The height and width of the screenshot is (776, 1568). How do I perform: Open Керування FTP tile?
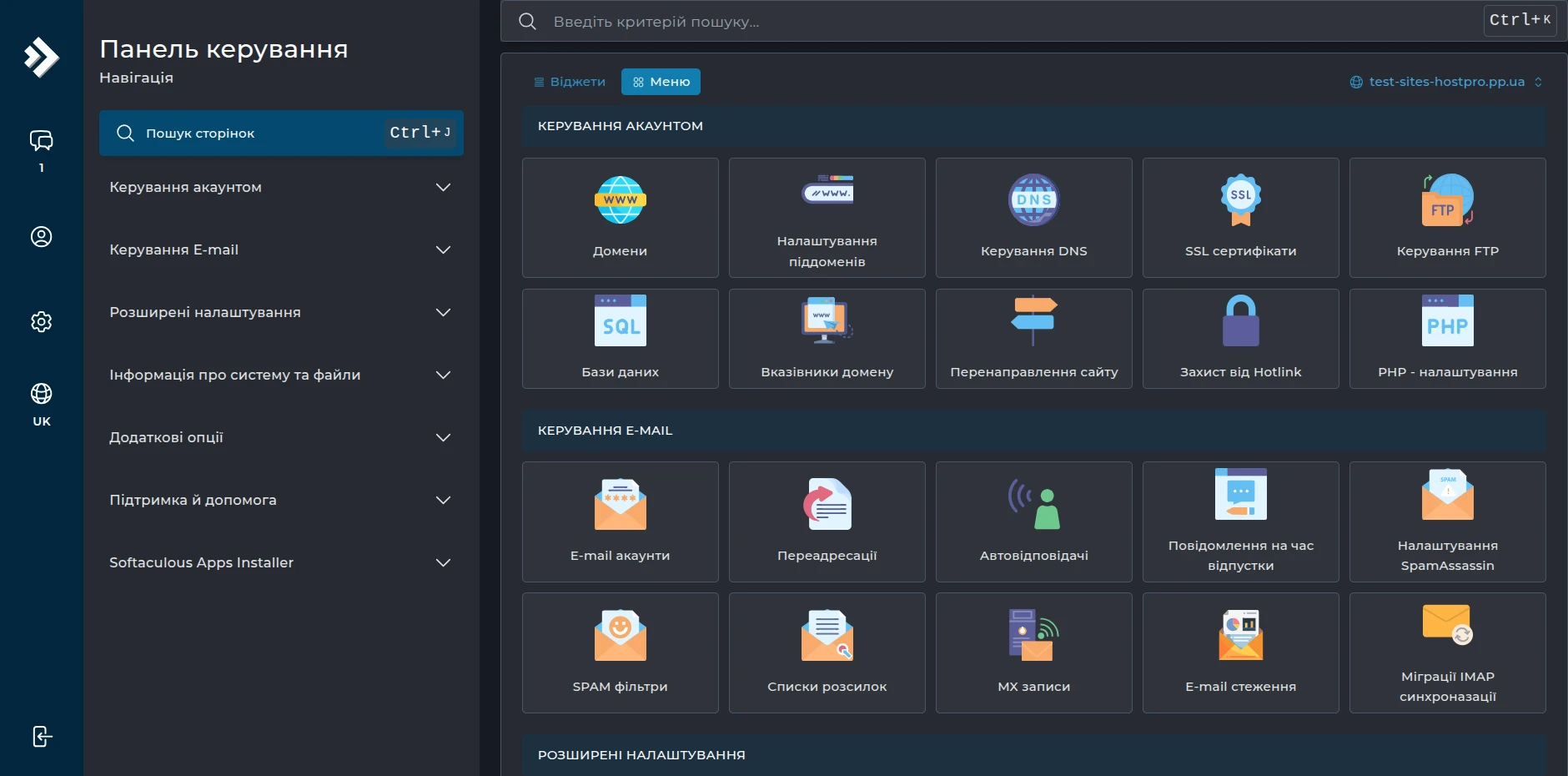1447,218
